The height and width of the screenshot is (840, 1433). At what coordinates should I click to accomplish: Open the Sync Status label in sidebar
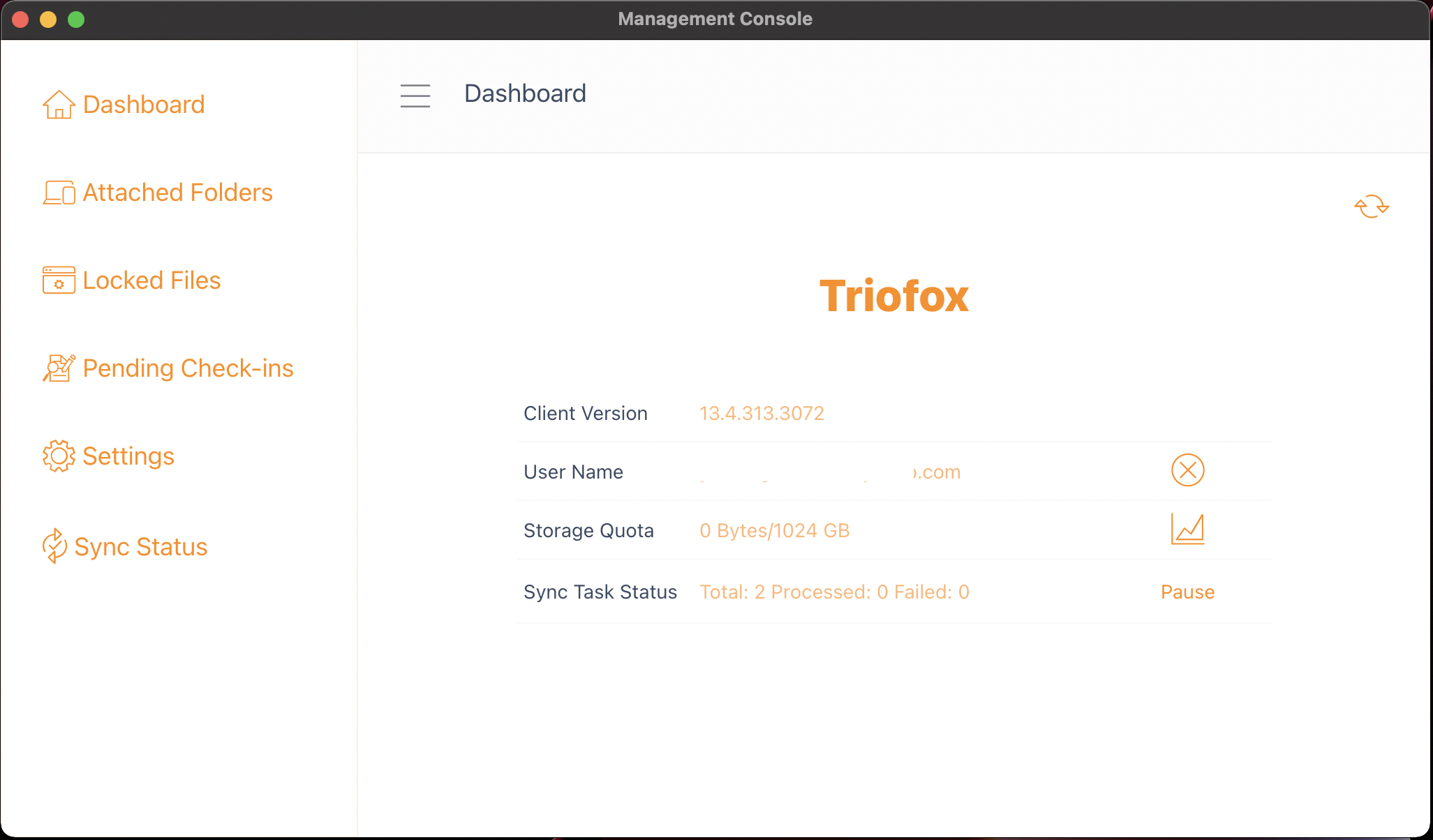(x=141, y=547)
